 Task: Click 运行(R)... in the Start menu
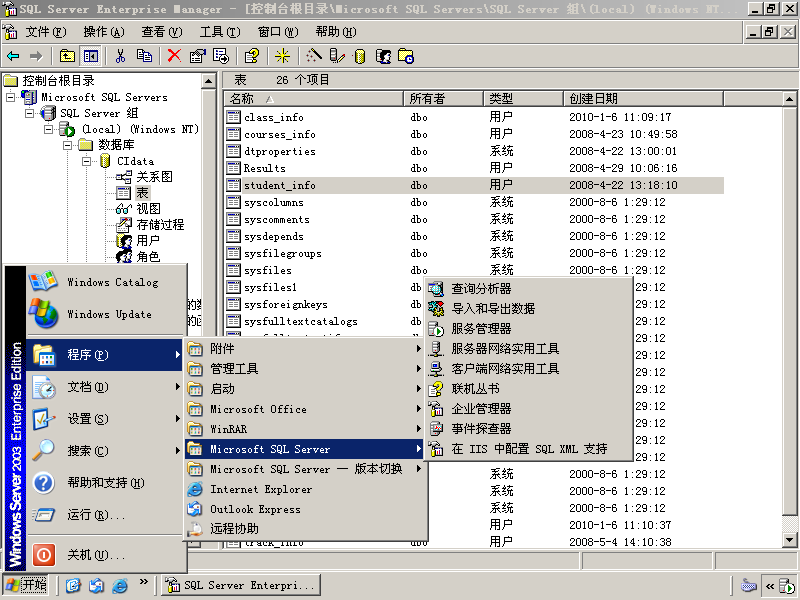click(106, 515)
